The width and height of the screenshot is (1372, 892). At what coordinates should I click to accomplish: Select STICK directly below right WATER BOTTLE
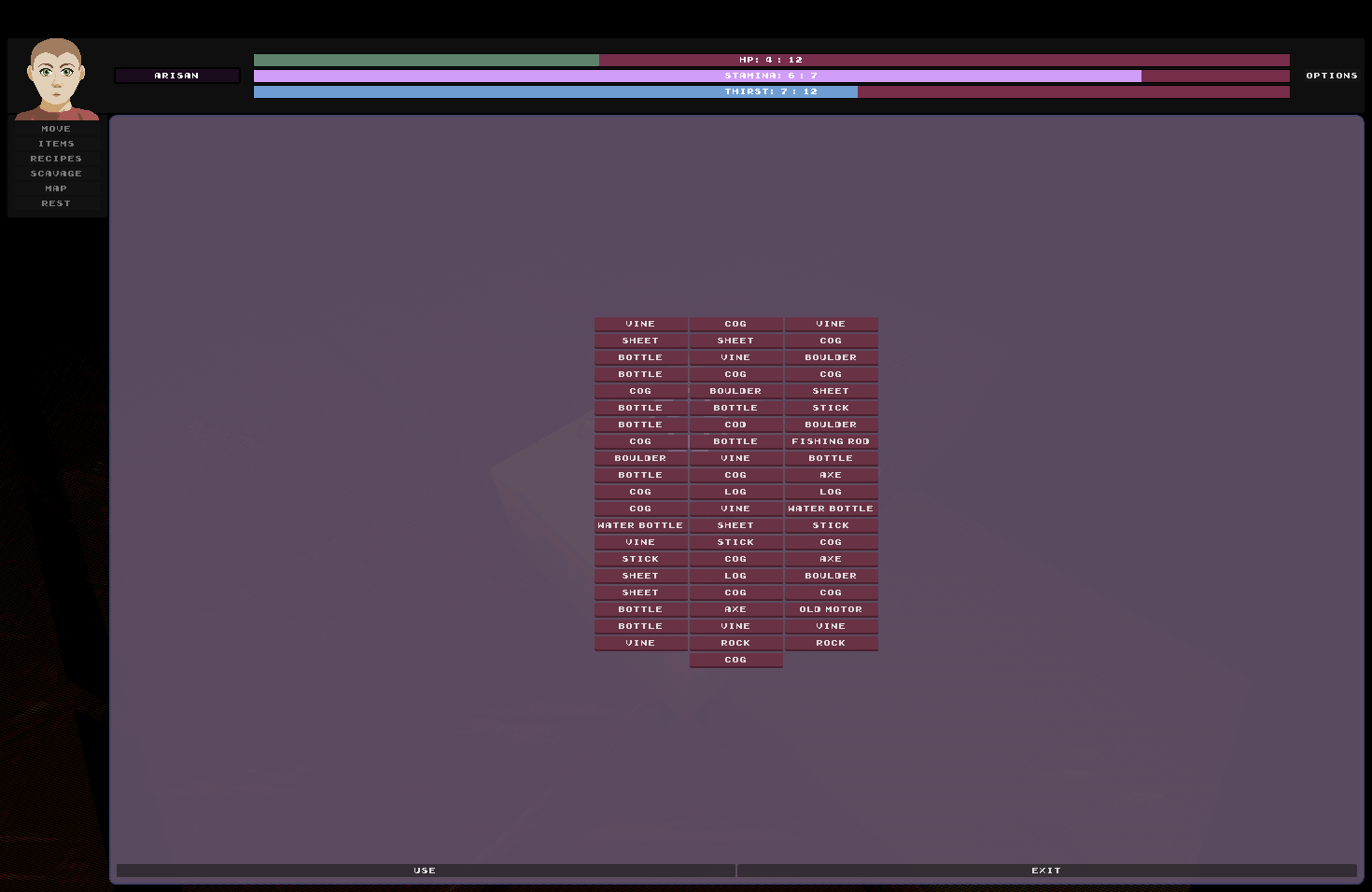tap(831, 525)
